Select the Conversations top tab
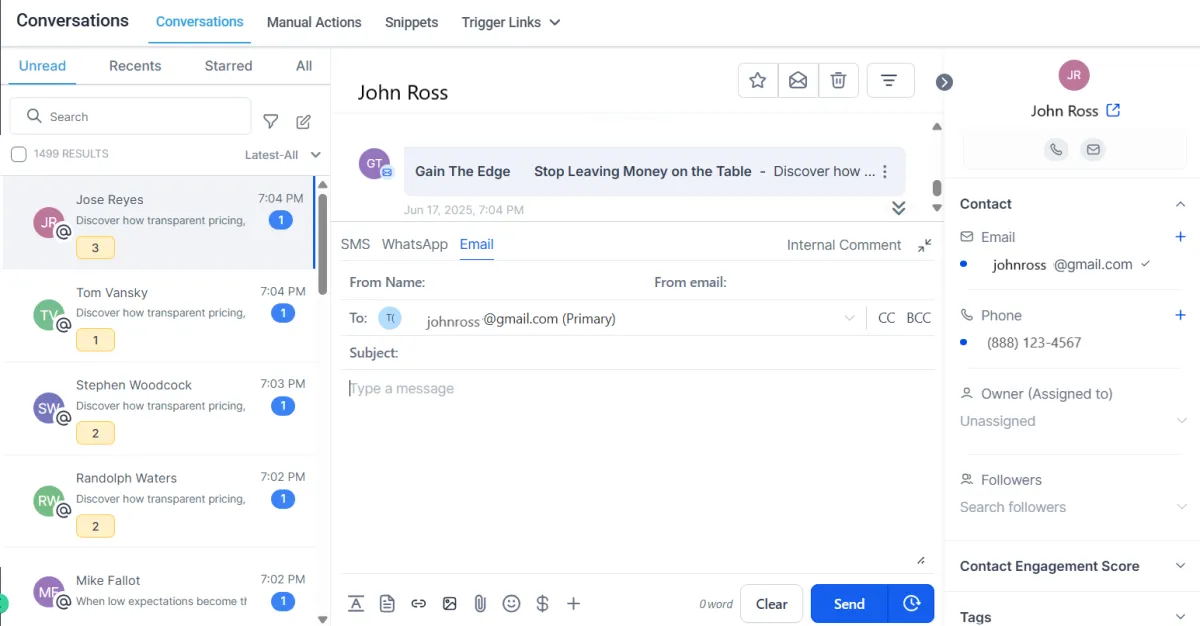1200x626 pixels. point(200,21)
